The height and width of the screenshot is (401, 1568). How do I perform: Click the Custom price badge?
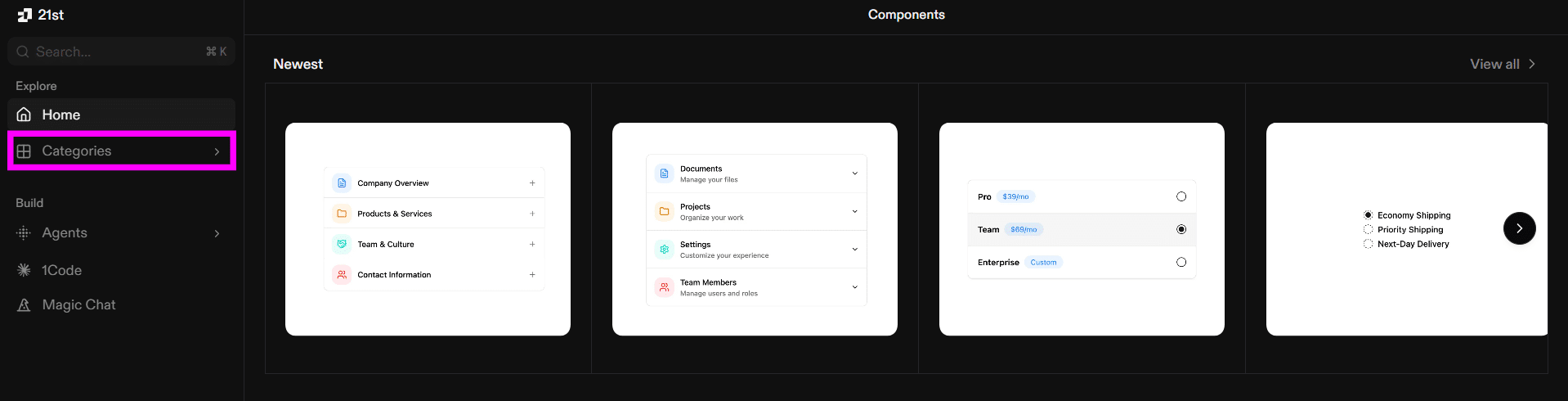[1043, 262]
